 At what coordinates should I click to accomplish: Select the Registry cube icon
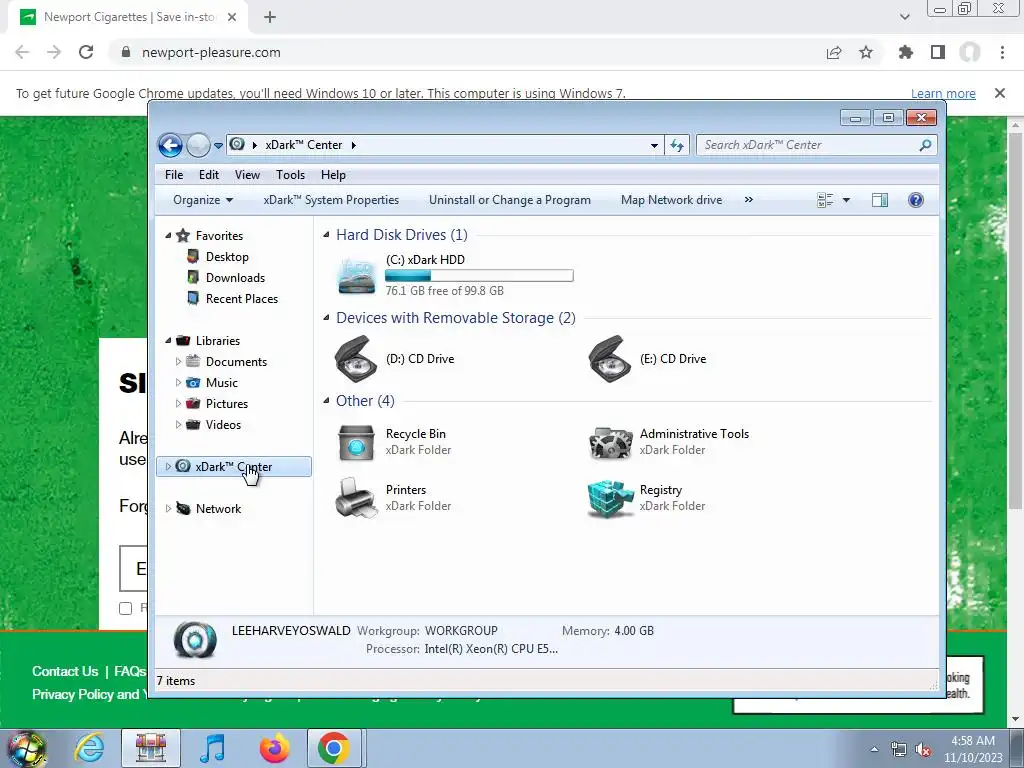pos(610,499)
